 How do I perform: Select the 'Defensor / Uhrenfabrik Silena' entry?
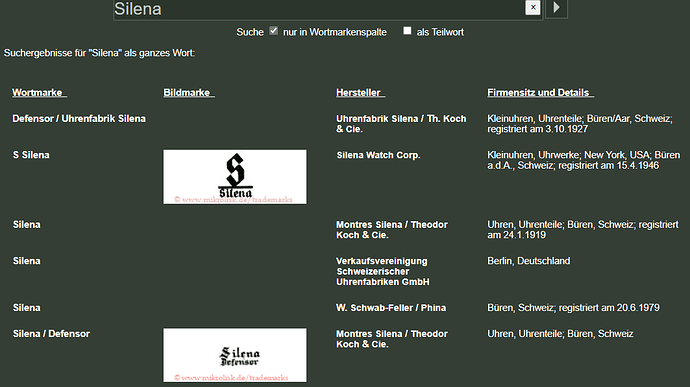coord(79,119)
